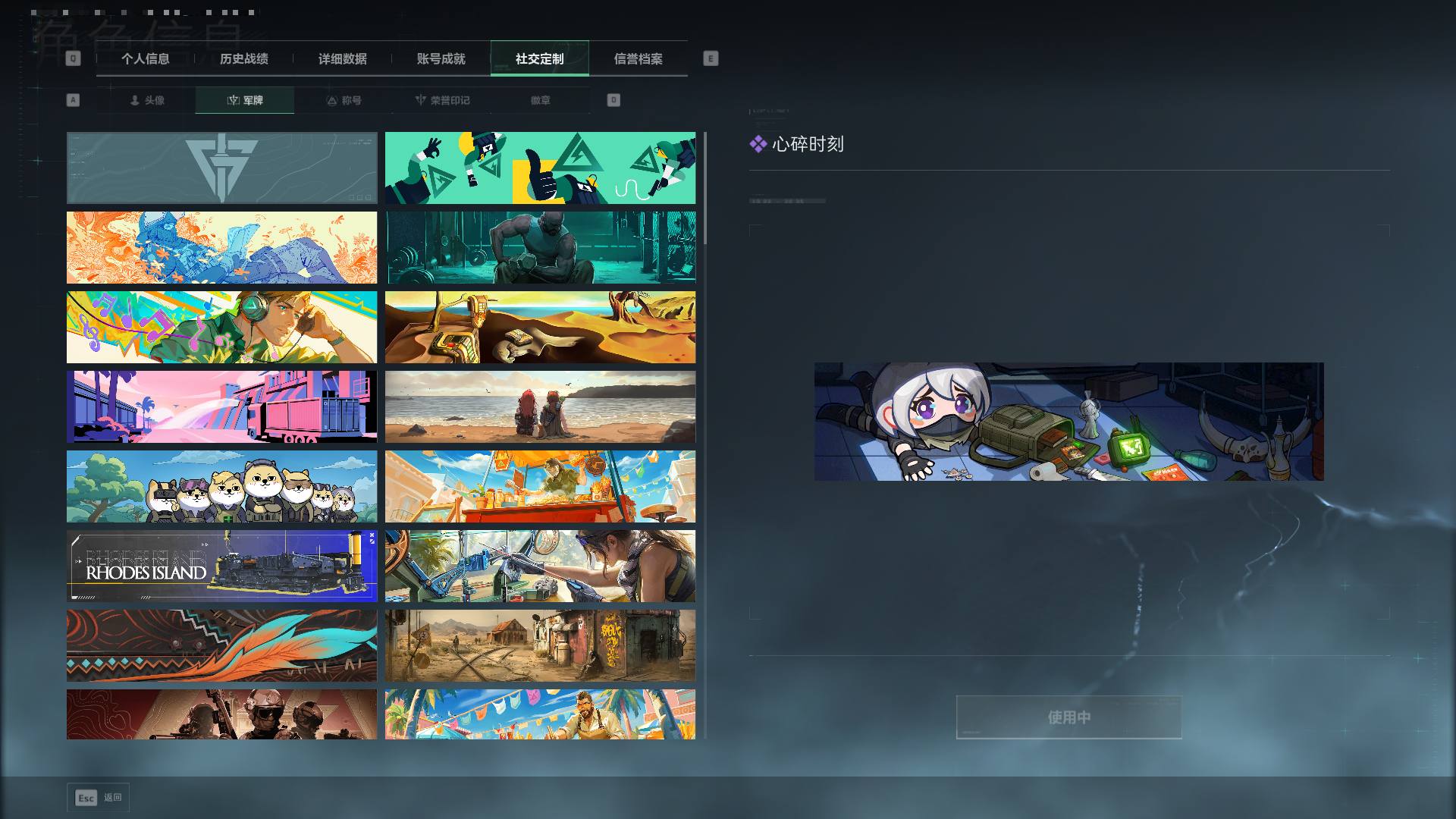Choose the orange and blue floral banner

pyautogui.click(x=221, y=248)
